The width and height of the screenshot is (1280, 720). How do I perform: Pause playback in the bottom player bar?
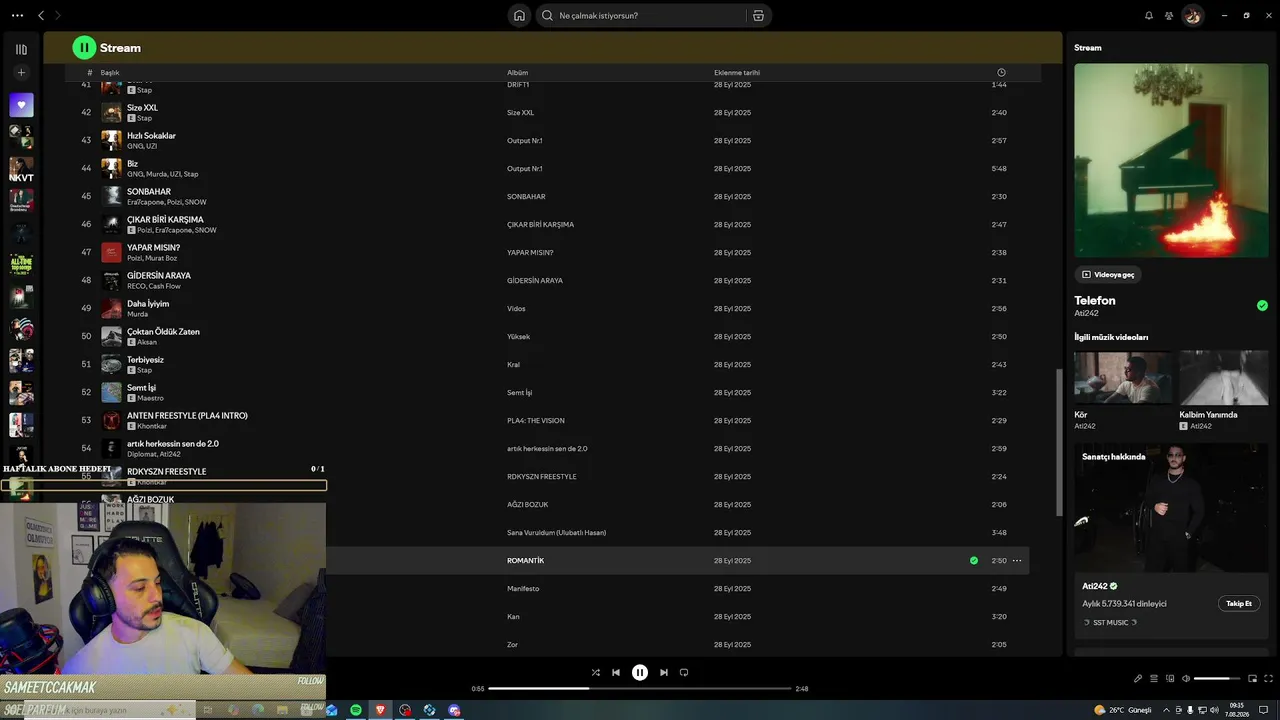640,673
